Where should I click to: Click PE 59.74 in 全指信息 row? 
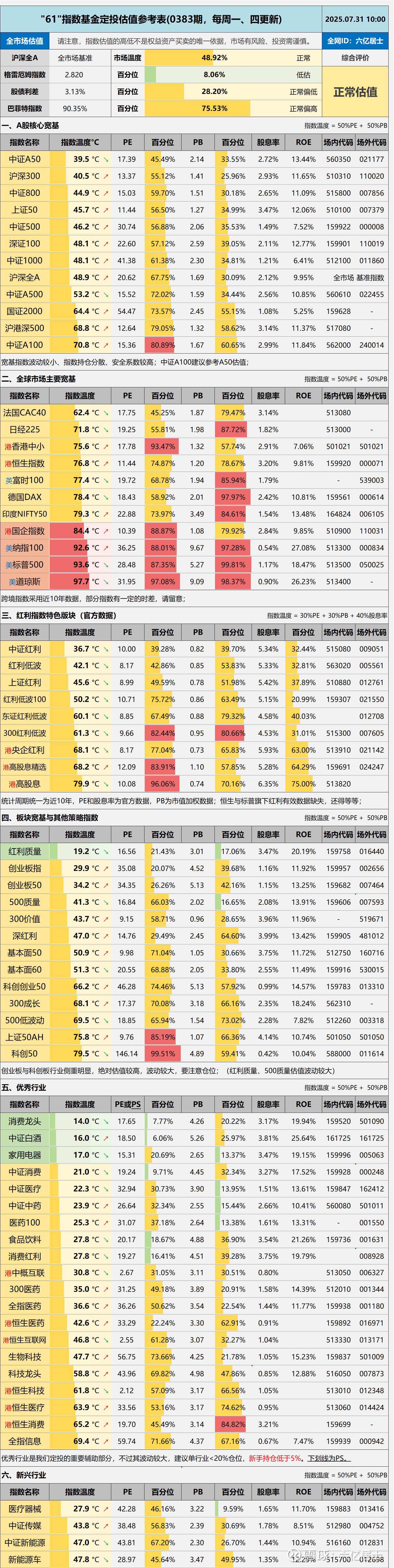pyautogui.click(x=127, y=1441)
